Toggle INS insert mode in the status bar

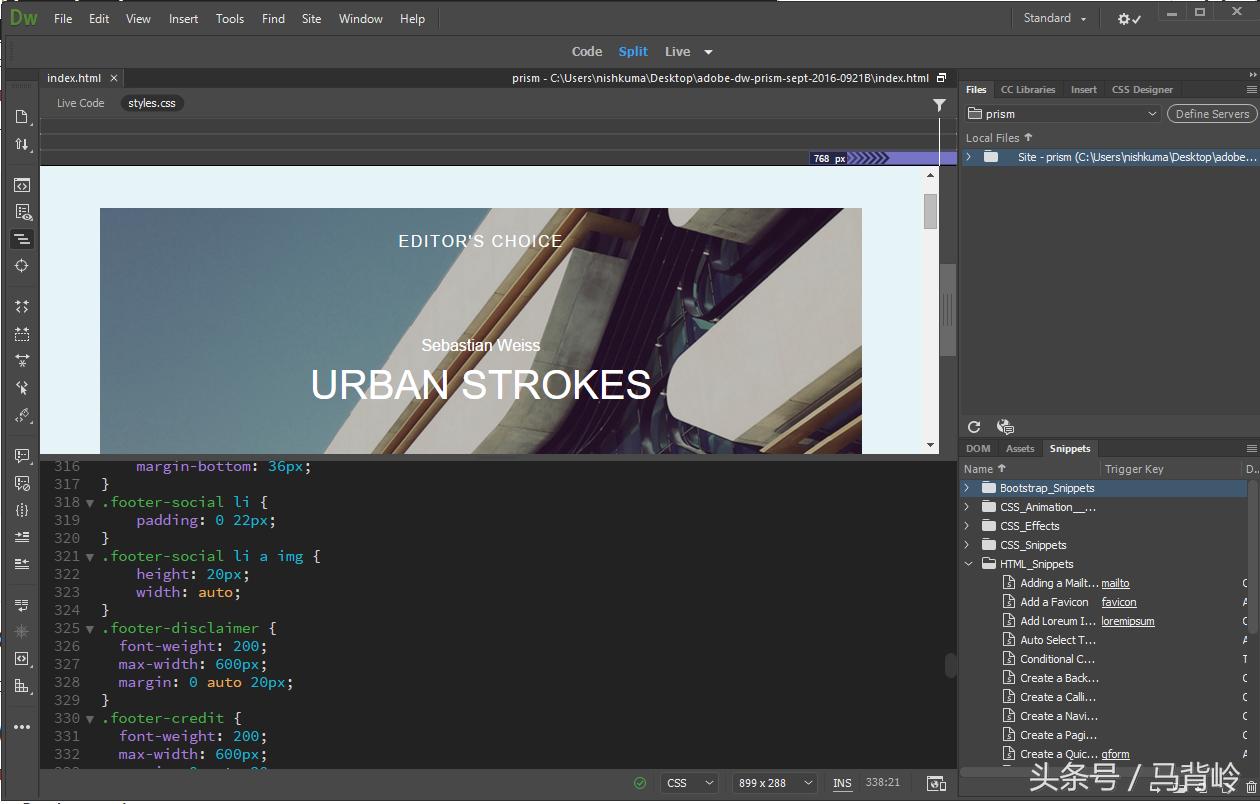(x=841, y=783)
